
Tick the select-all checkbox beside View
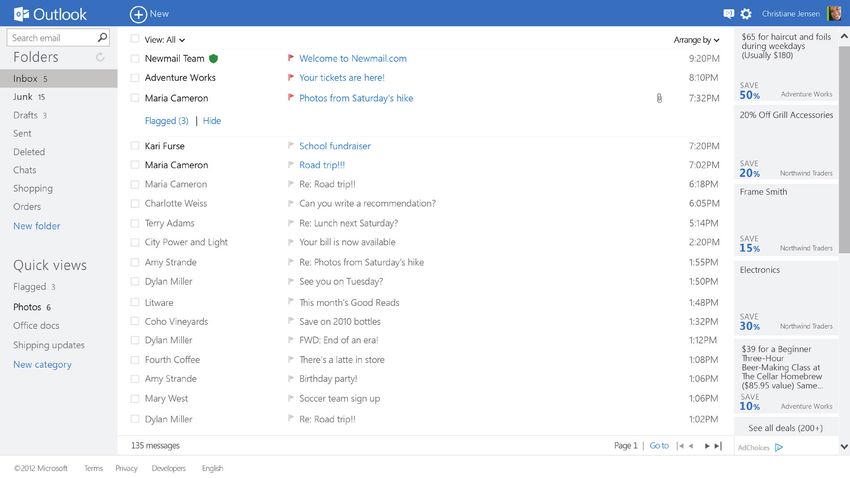pos(135,39)
